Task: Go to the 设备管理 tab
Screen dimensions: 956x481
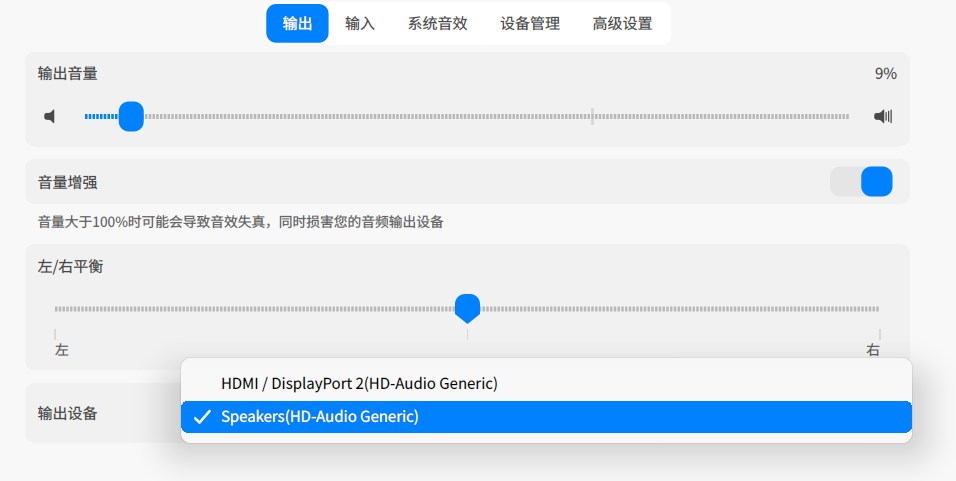Action: pyautogui.click(x=530, y=23)
